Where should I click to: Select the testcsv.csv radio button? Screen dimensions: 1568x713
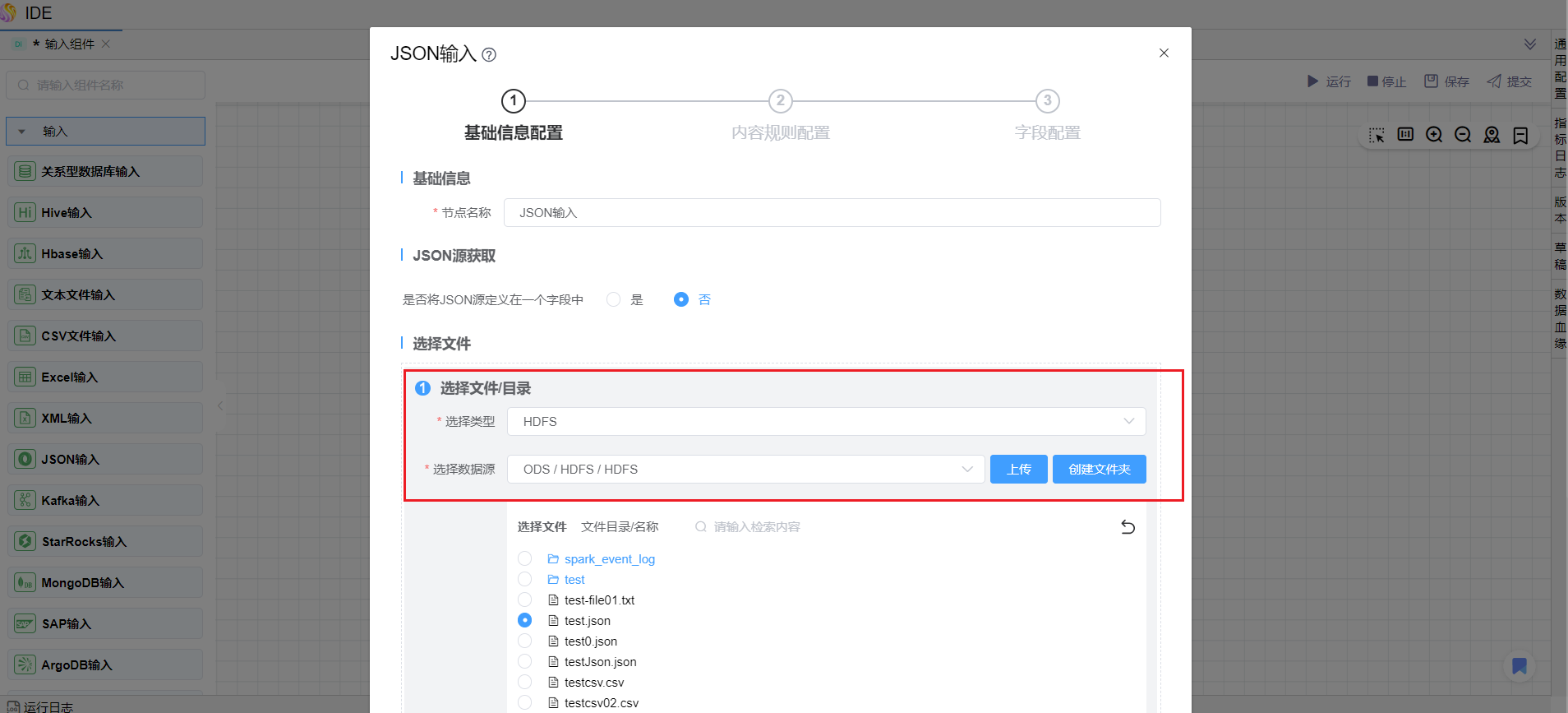click(524, 683)
